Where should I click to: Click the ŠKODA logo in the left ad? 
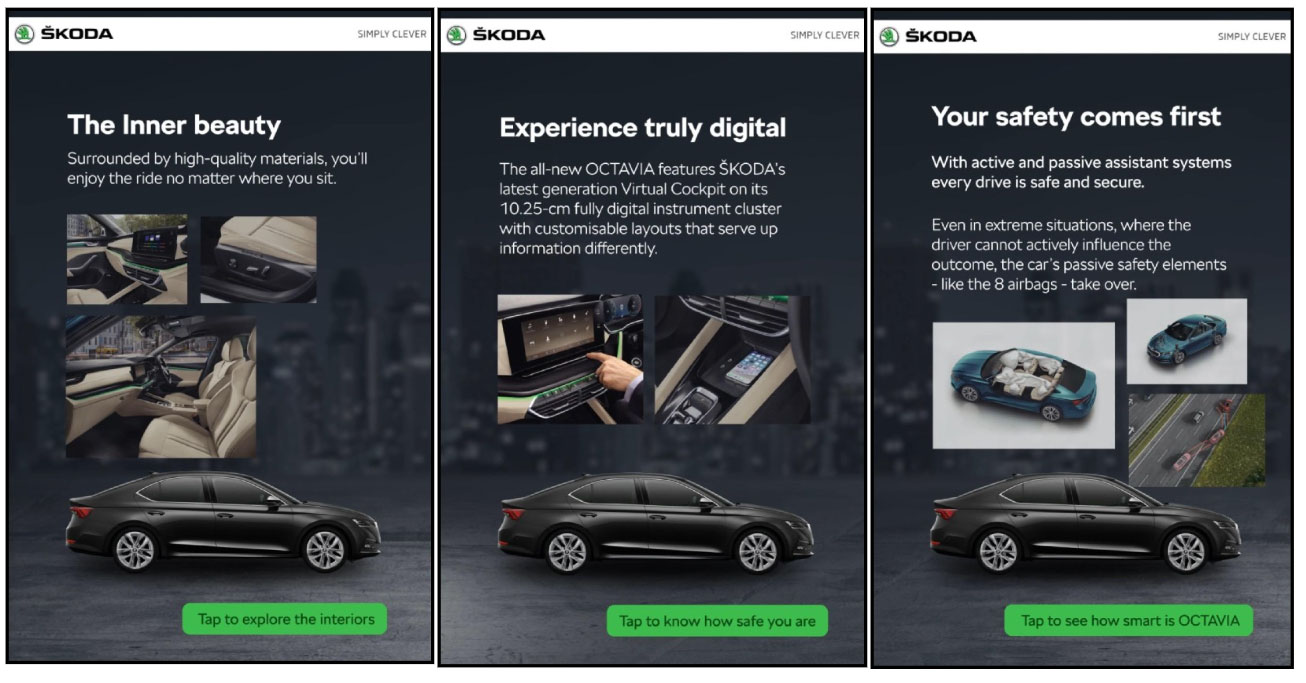pyautogui.click(x=65, y=34)
